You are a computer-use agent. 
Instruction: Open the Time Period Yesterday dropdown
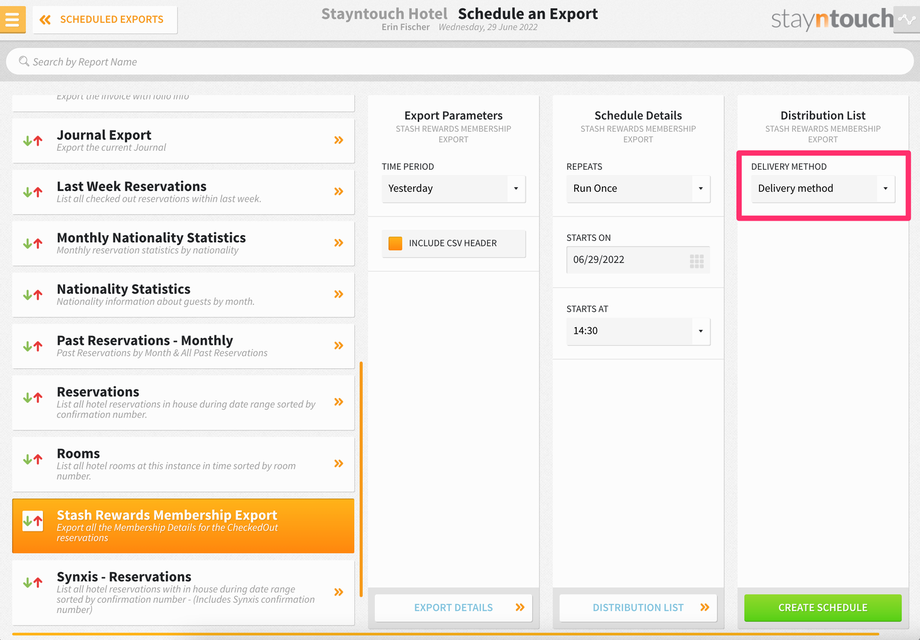tap(454, 189)
